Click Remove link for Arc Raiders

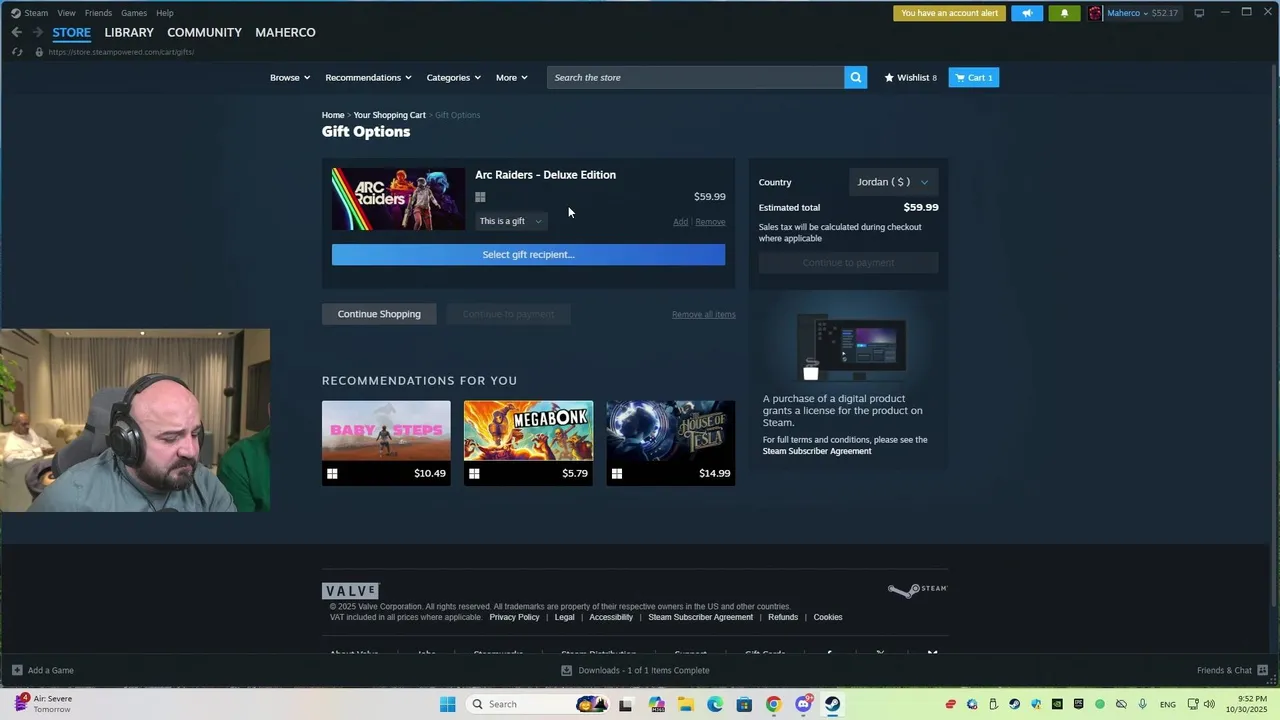710,222
